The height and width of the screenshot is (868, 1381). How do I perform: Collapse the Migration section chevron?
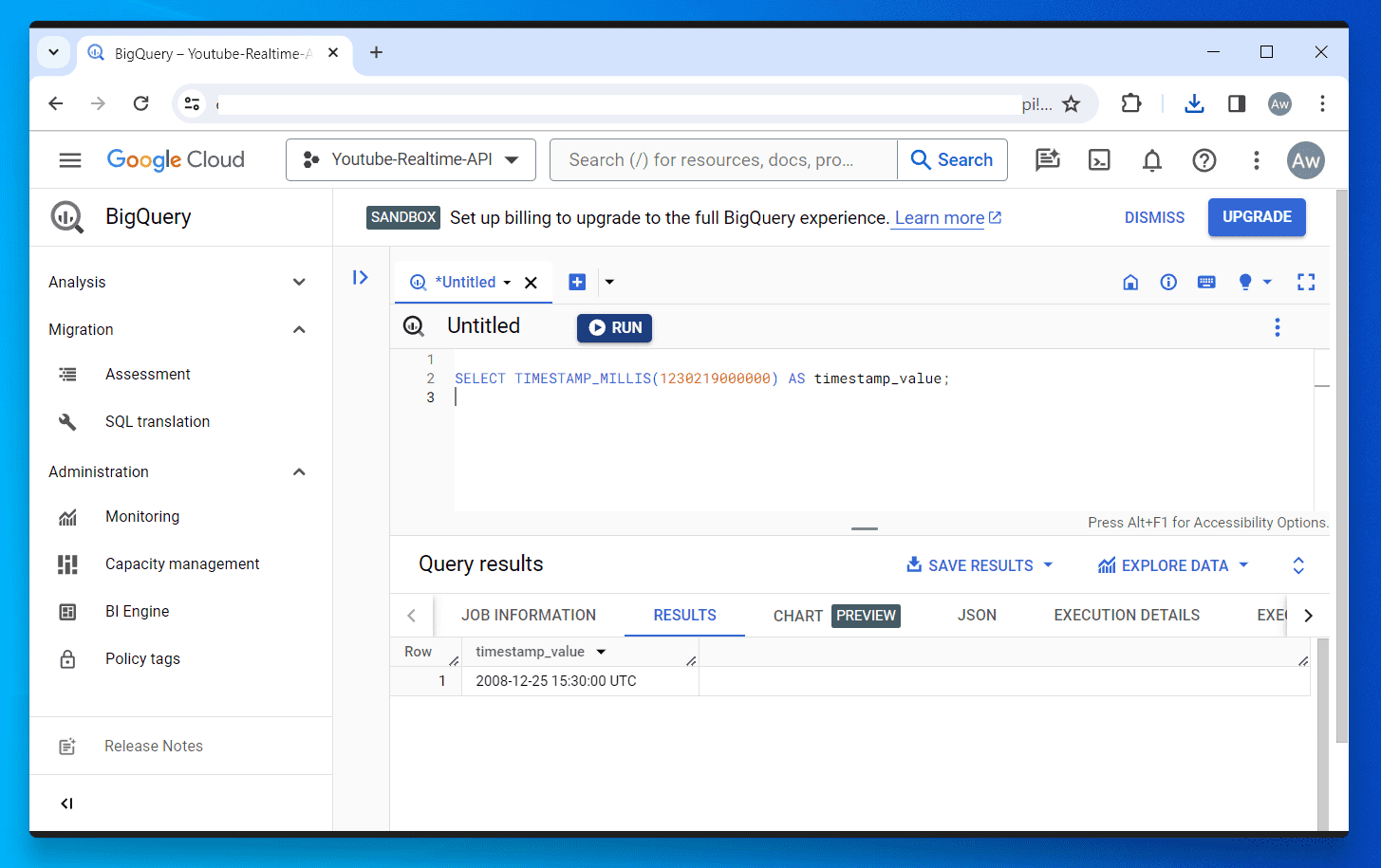coord(299,329)
